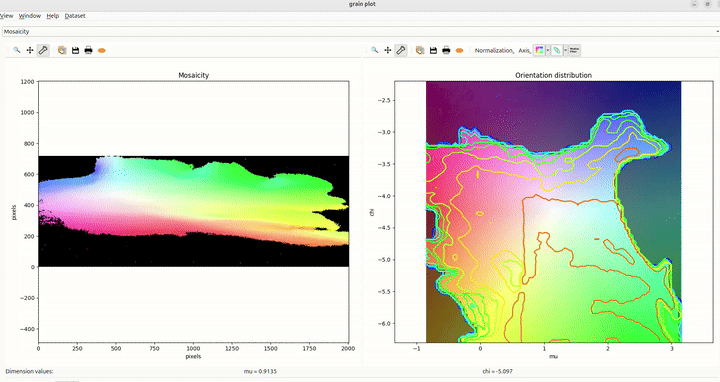Open the Mosaicity map selection combo box

point(360,31)
